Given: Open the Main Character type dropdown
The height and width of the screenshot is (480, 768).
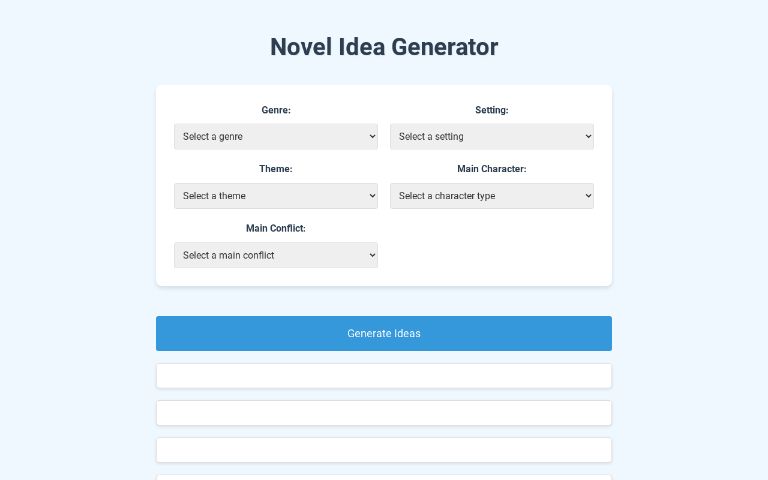Looking at the screenshot, I should 491,196.
